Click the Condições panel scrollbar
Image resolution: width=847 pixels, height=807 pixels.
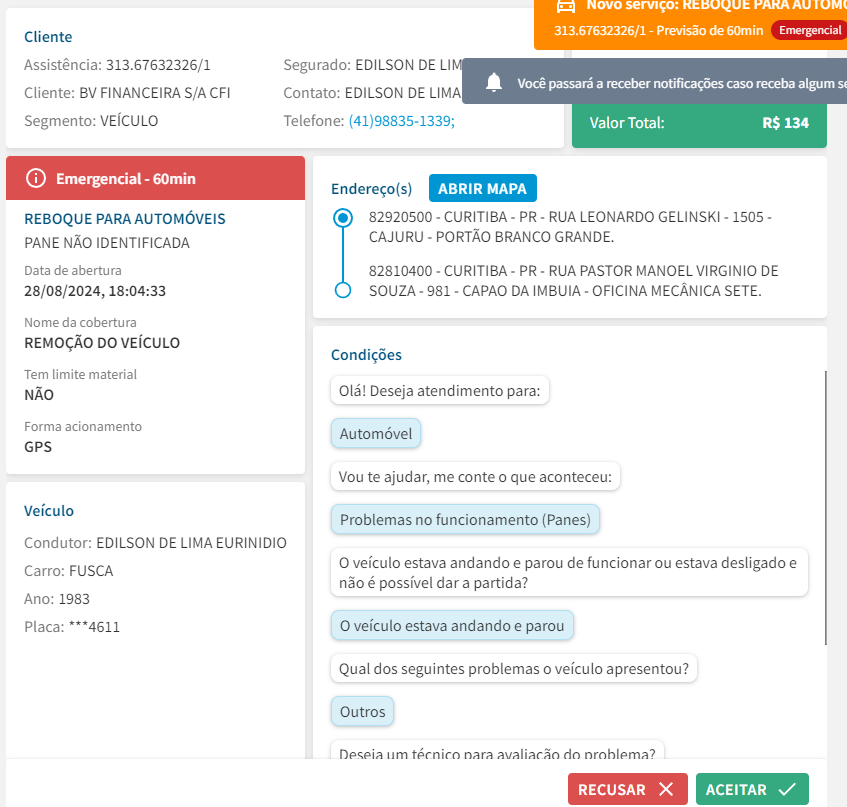(825, 508)
